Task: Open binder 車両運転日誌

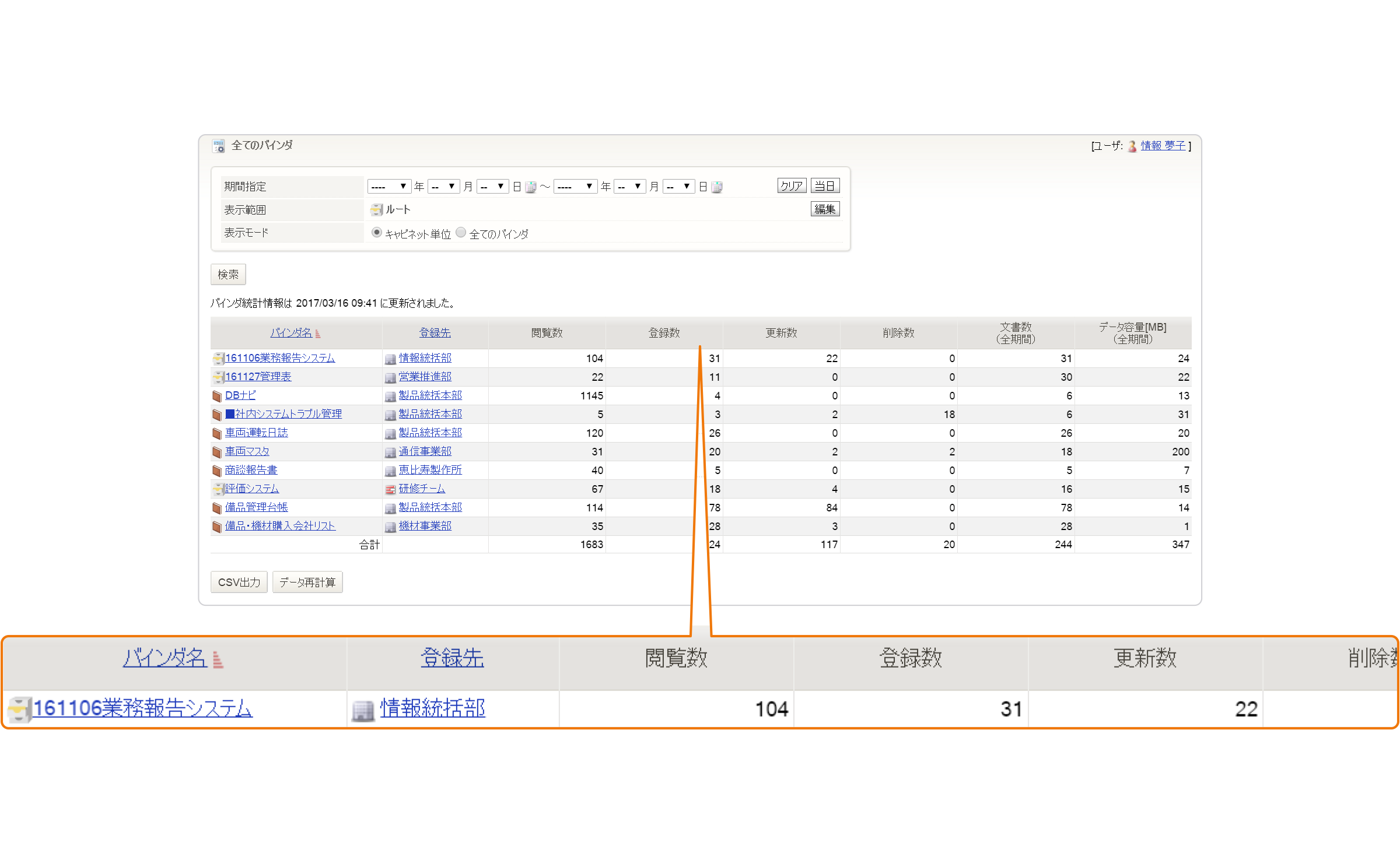Action: pyautogui.click(x=257, y=433)
